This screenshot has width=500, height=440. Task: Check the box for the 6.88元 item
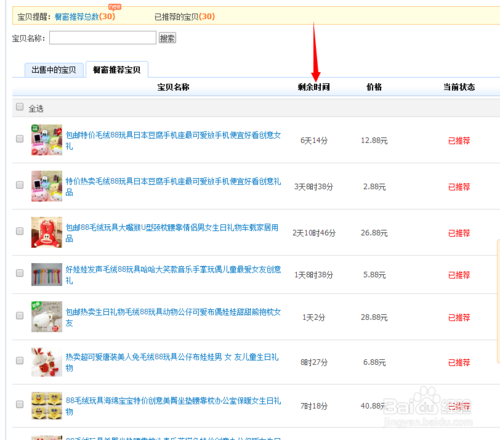pyautogui.click(x=20, y=361)
